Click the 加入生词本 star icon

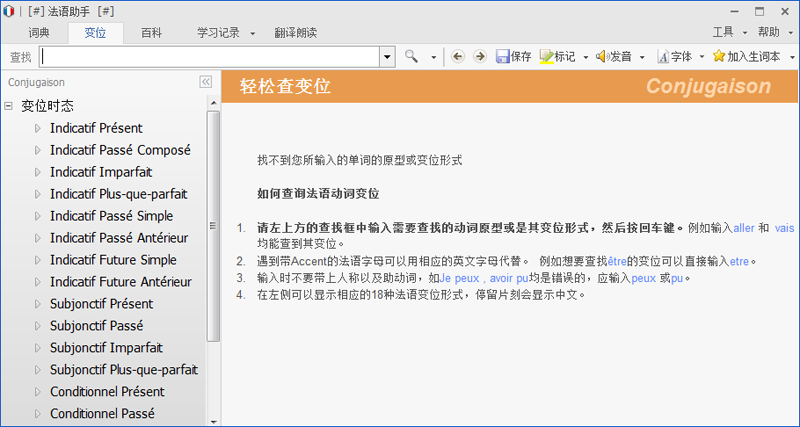coord(718,56)
